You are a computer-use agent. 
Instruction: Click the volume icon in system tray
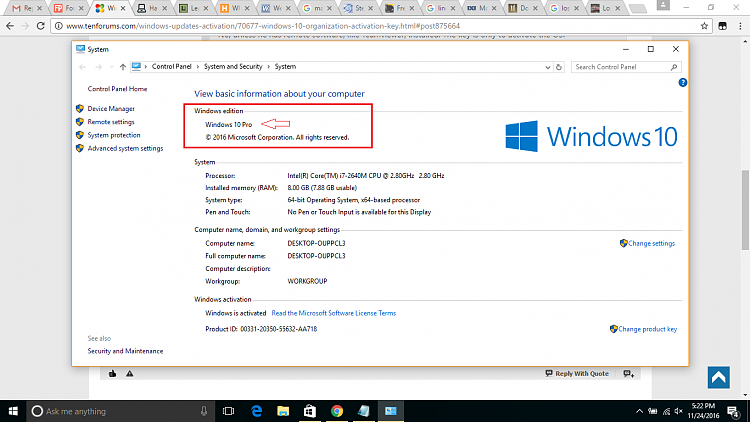[x=678, y=411]
